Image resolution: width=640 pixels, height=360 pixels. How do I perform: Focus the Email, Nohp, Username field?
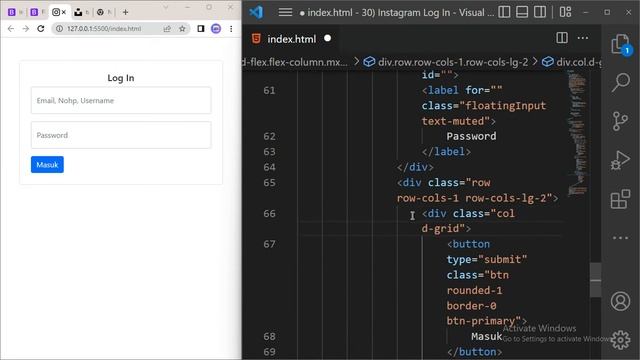tap(121, 100)
